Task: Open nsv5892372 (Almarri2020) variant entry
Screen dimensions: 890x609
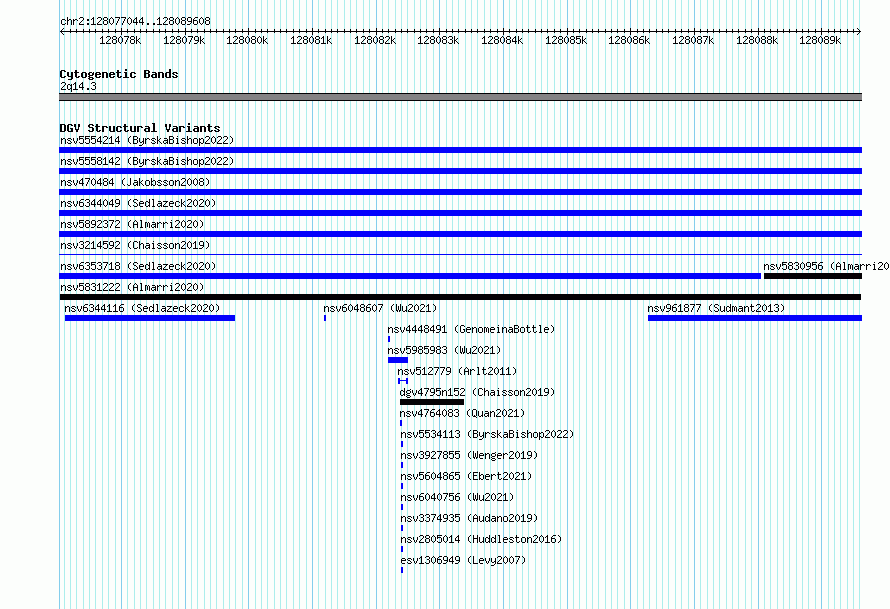Action: [132, 224]
